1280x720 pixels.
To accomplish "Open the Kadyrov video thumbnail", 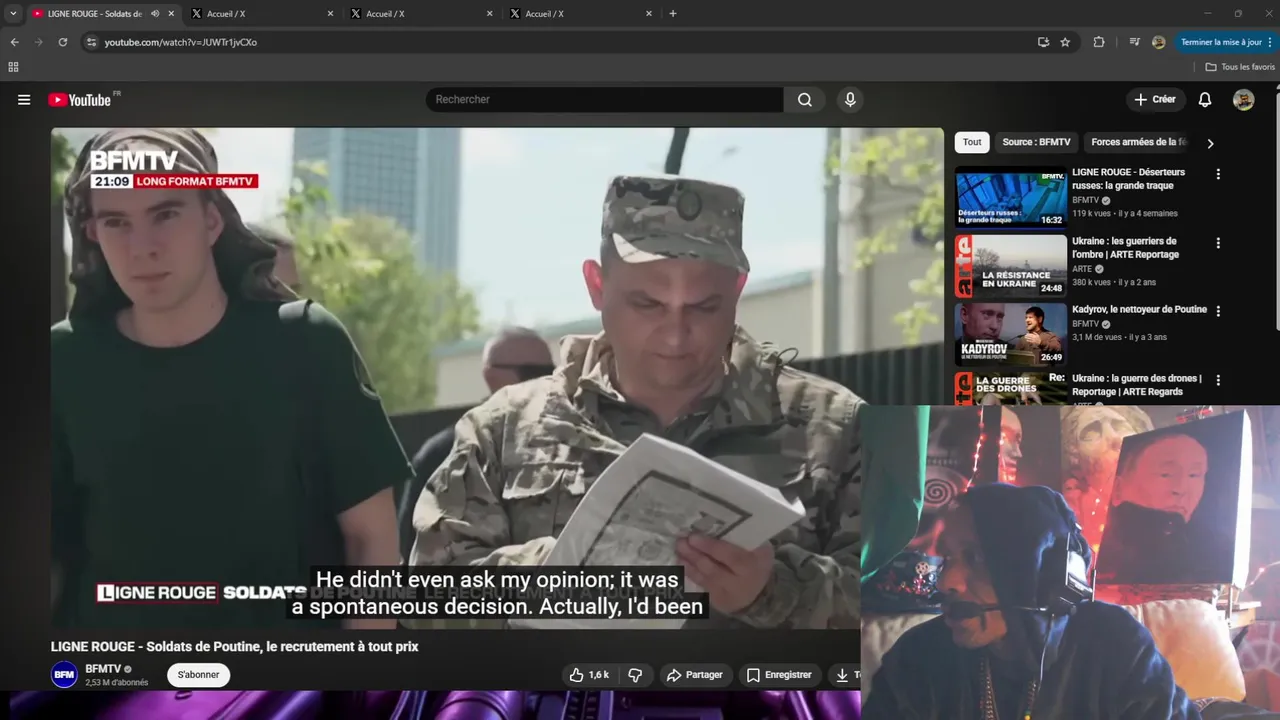I will coord(1011,334).
